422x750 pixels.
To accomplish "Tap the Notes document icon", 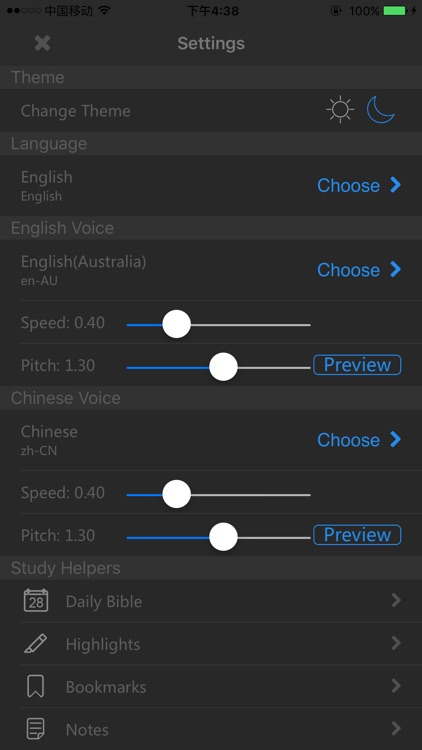I will (36, 729).
